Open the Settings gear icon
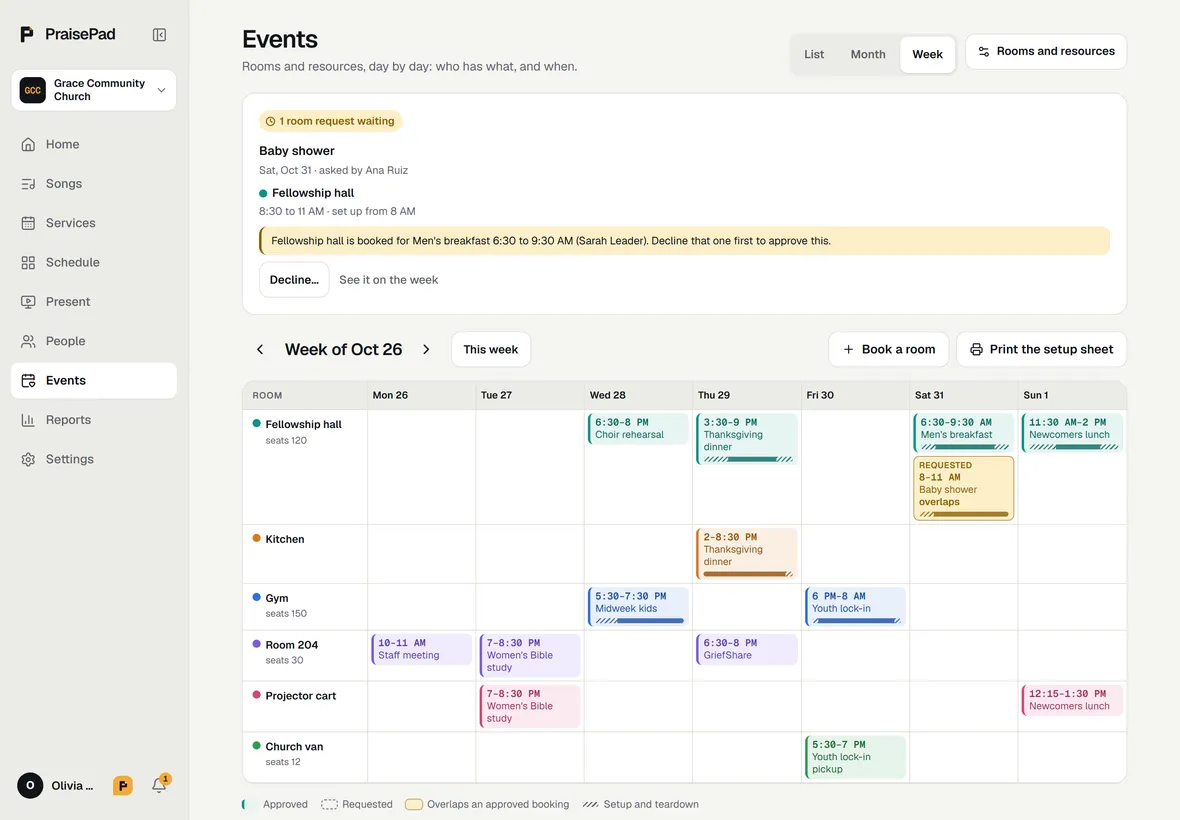Image resolution: width=1180 pixels, height=820 pixels. point(28,459)
